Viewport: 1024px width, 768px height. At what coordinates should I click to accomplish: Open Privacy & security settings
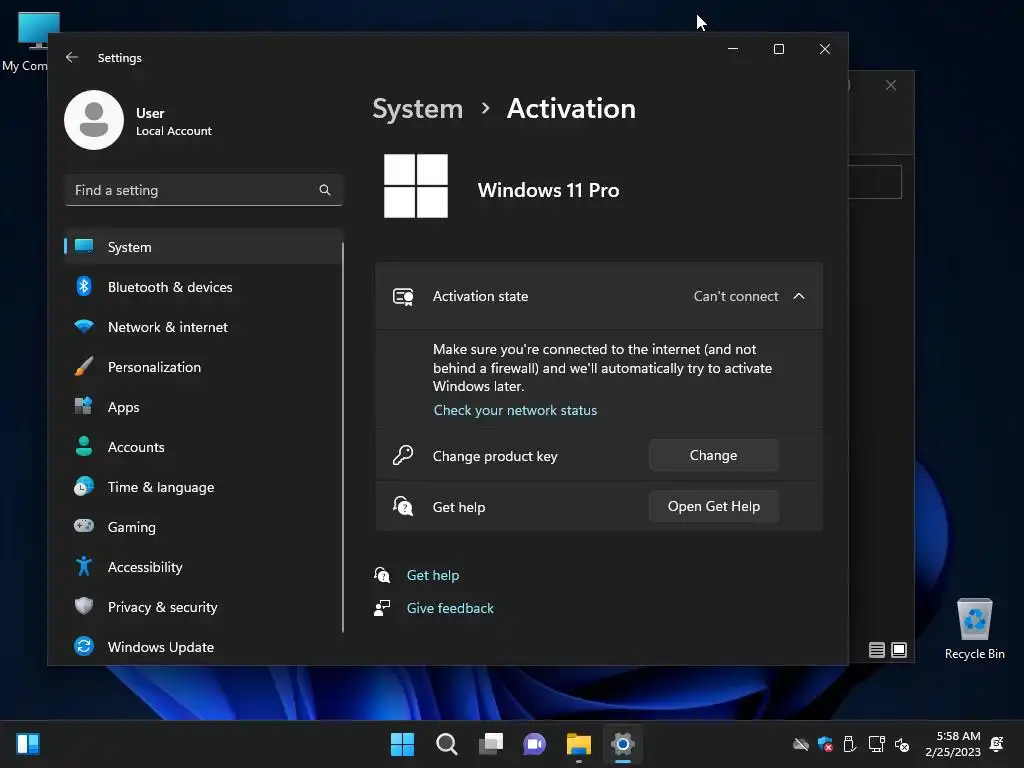pyautogui.click(x=203, y=607)
